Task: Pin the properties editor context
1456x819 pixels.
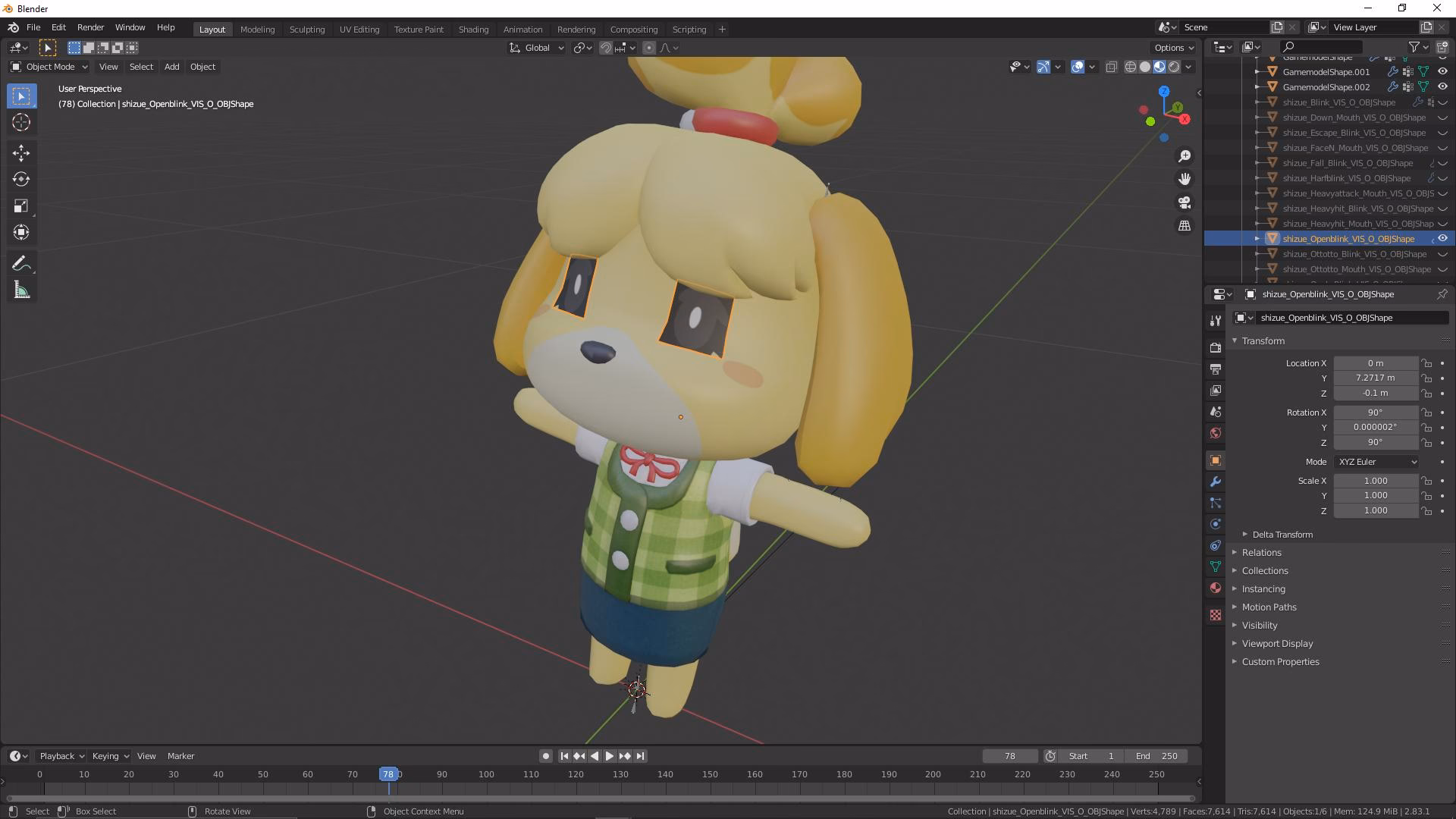Action: click(x=1442, y=294)
